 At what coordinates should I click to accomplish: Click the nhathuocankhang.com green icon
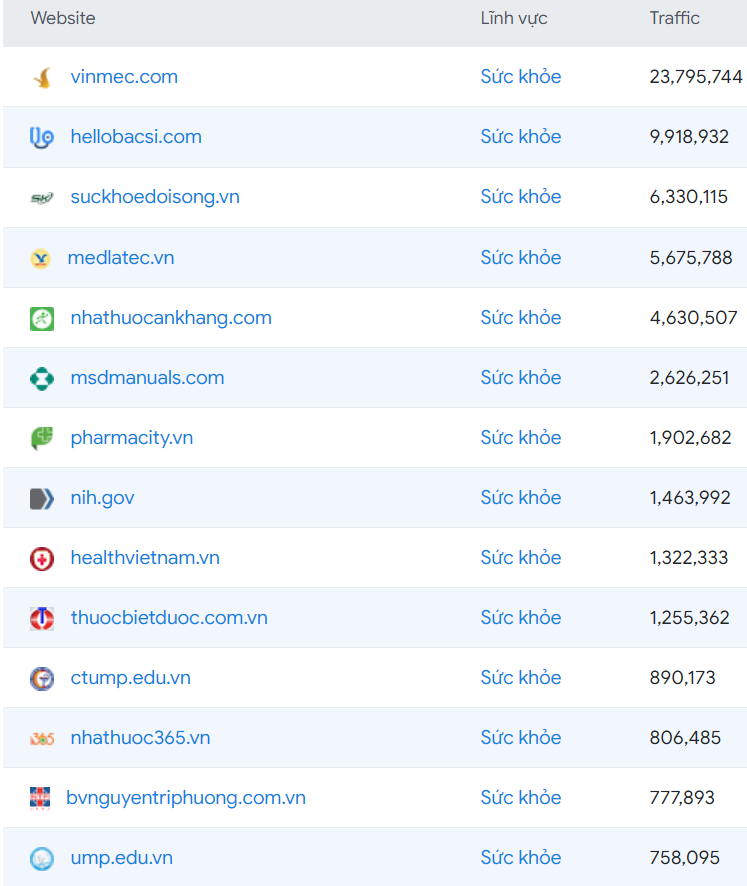pos(42,318)
